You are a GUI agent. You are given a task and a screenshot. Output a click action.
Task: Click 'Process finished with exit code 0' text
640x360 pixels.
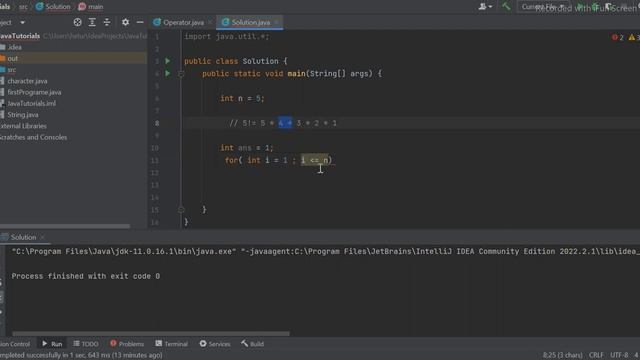[86, 276]
